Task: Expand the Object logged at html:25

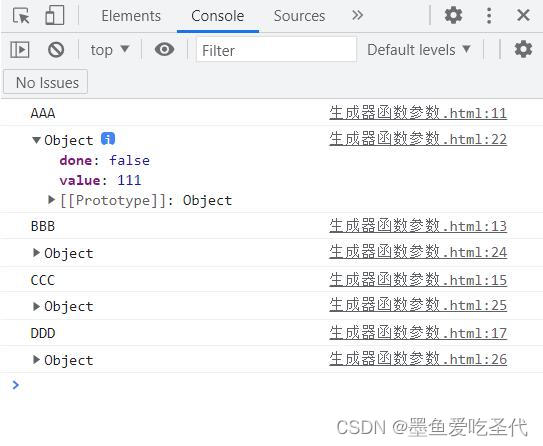Action: (36, 306)
